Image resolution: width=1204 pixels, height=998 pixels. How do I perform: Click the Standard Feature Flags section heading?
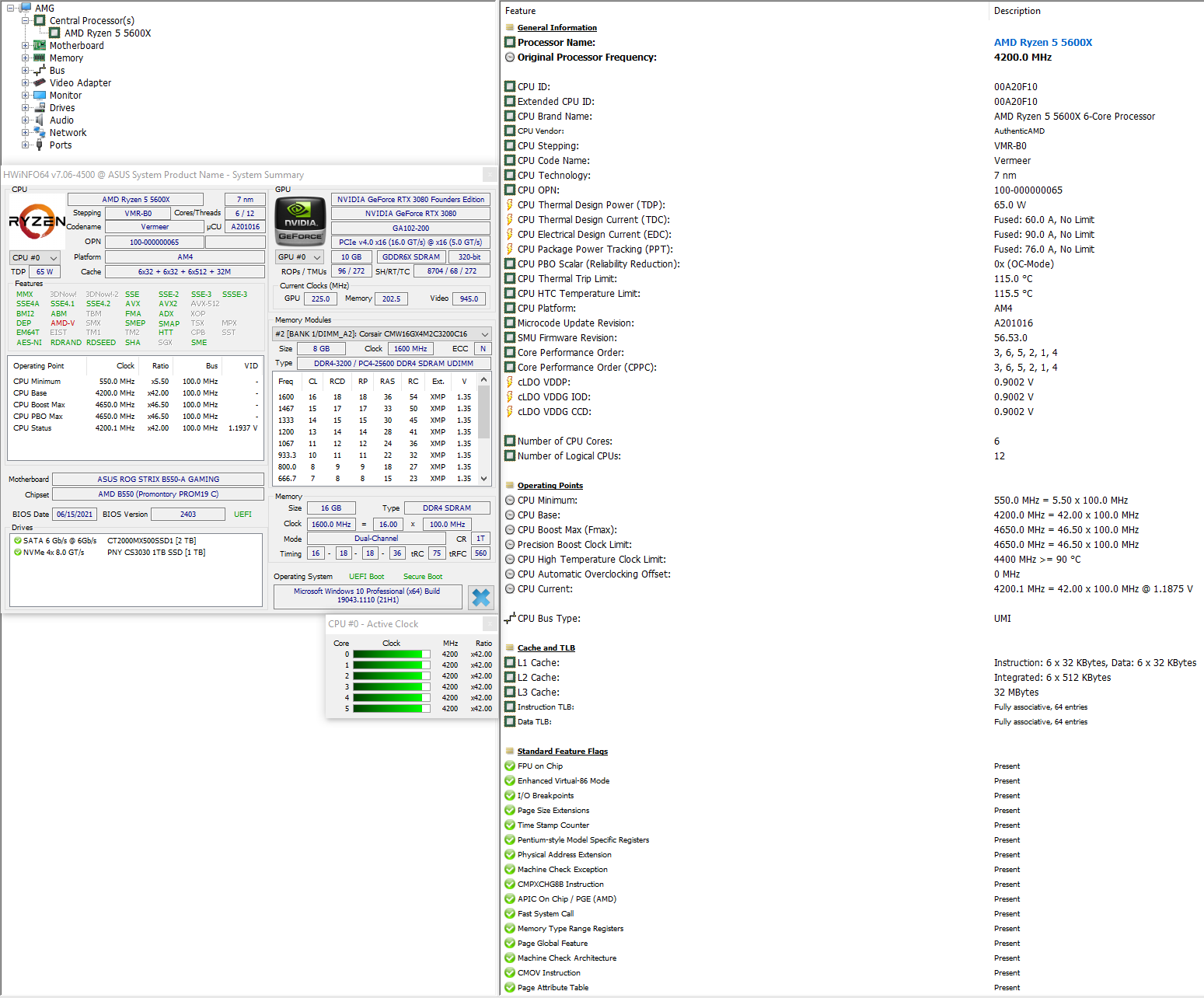(x=563, y=752)
